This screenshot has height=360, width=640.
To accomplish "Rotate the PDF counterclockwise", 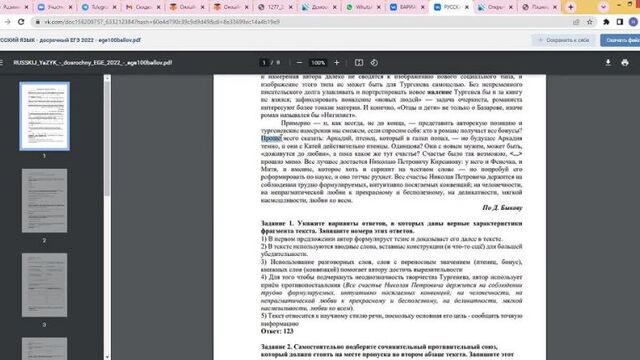I will (374, 63).
